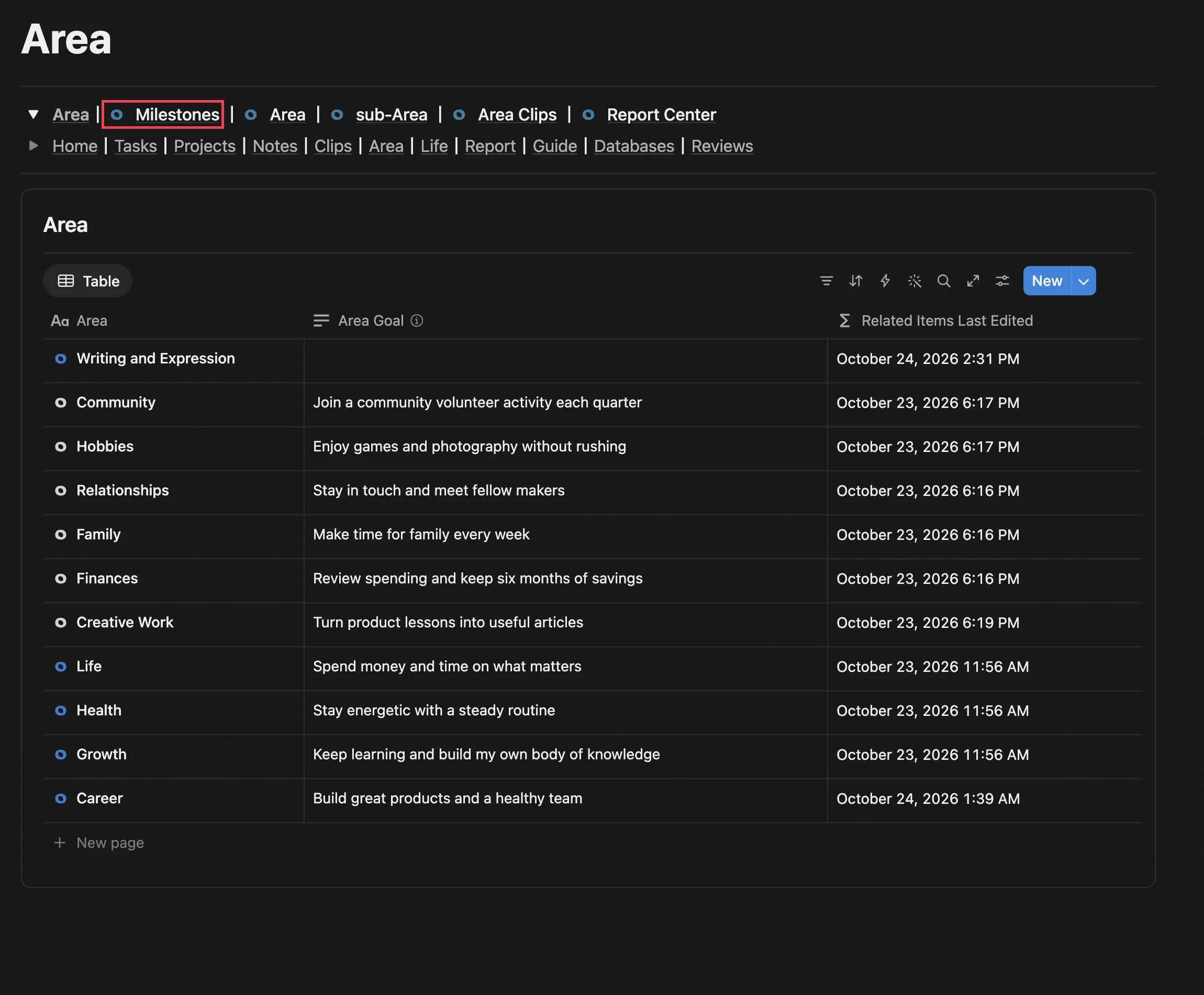Click the Writing and Expression page icon
Image resolution: width=1204 pixels, height=995 pixels.
pos(60,359)
